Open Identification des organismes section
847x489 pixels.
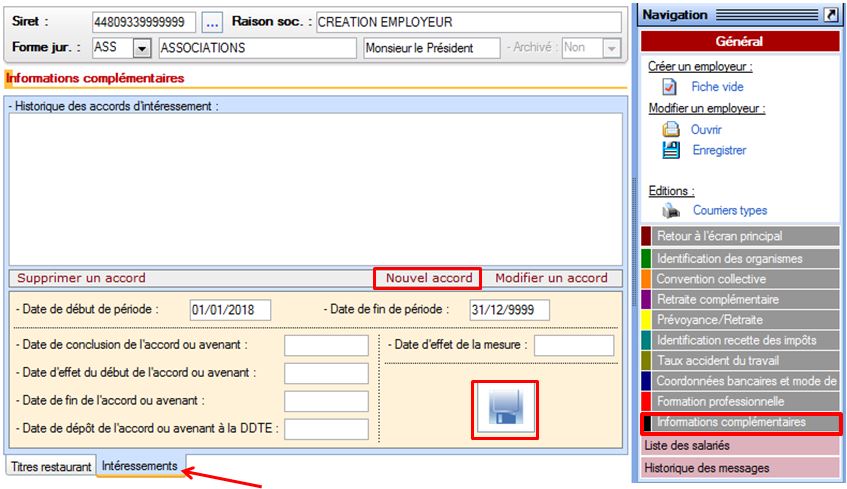(741, 258)
